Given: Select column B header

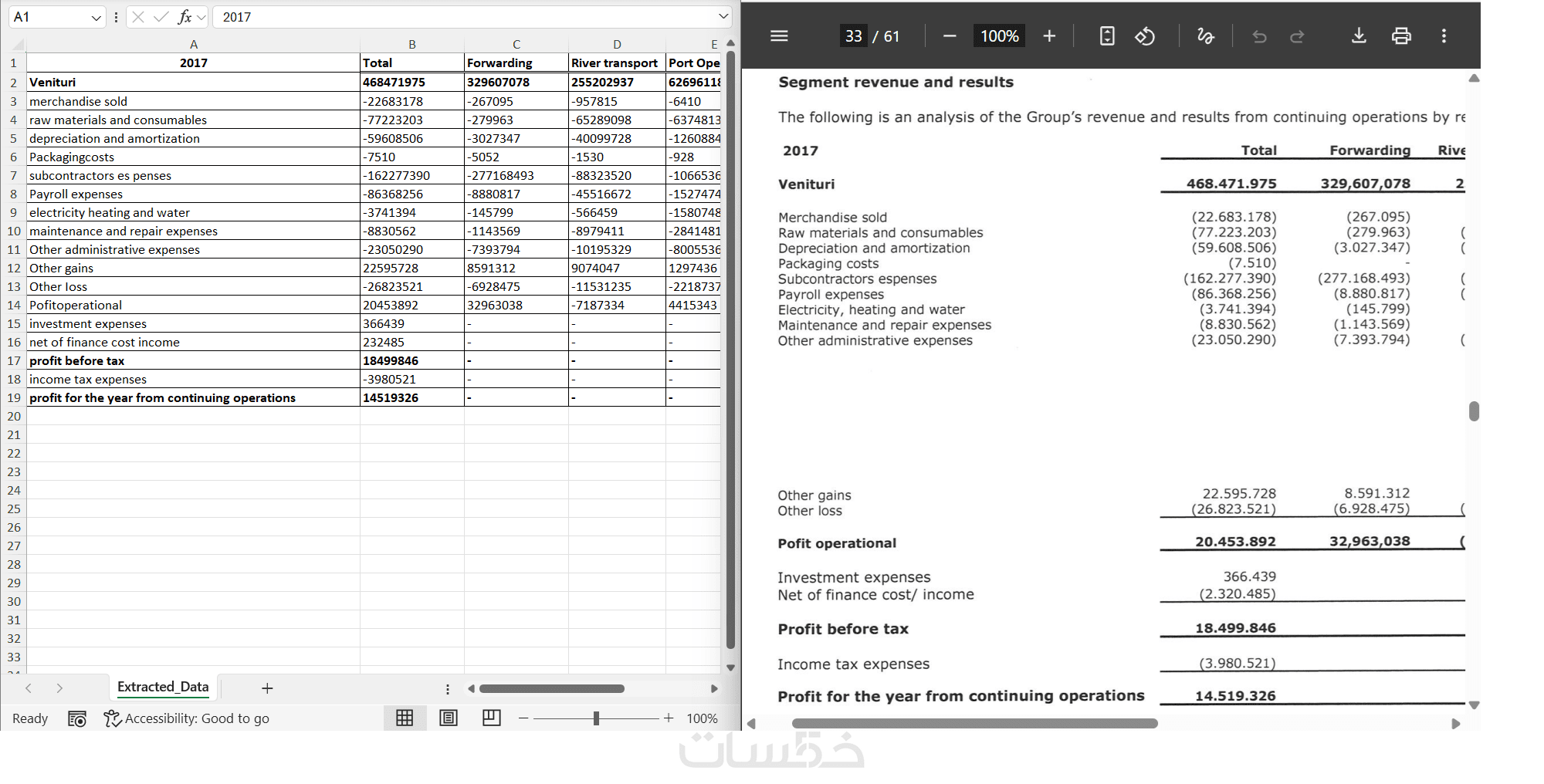Looking at the screenshot, I should (x=412, y=44).
